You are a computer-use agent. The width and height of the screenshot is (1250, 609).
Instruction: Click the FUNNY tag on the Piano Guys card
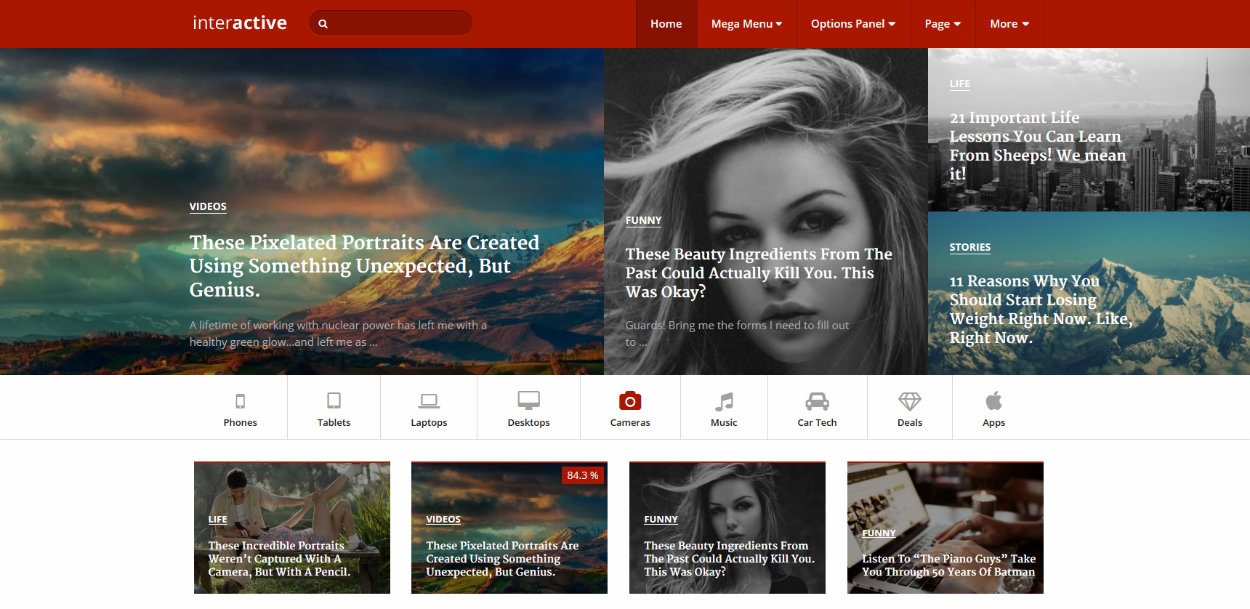click(x=879, y=534)
